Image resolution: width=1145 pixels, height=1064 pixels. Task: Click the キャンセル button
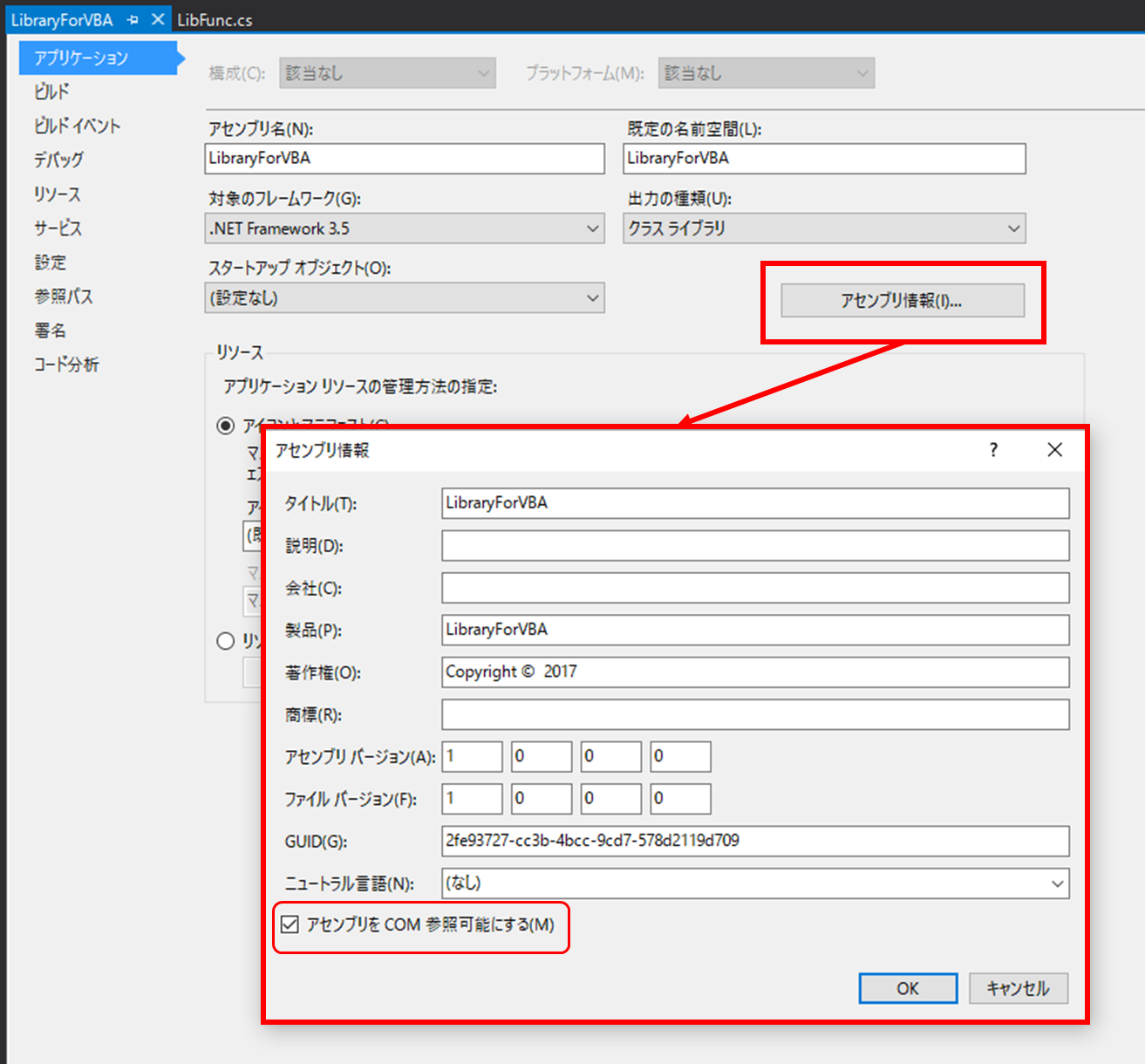tap(1018, 988)
